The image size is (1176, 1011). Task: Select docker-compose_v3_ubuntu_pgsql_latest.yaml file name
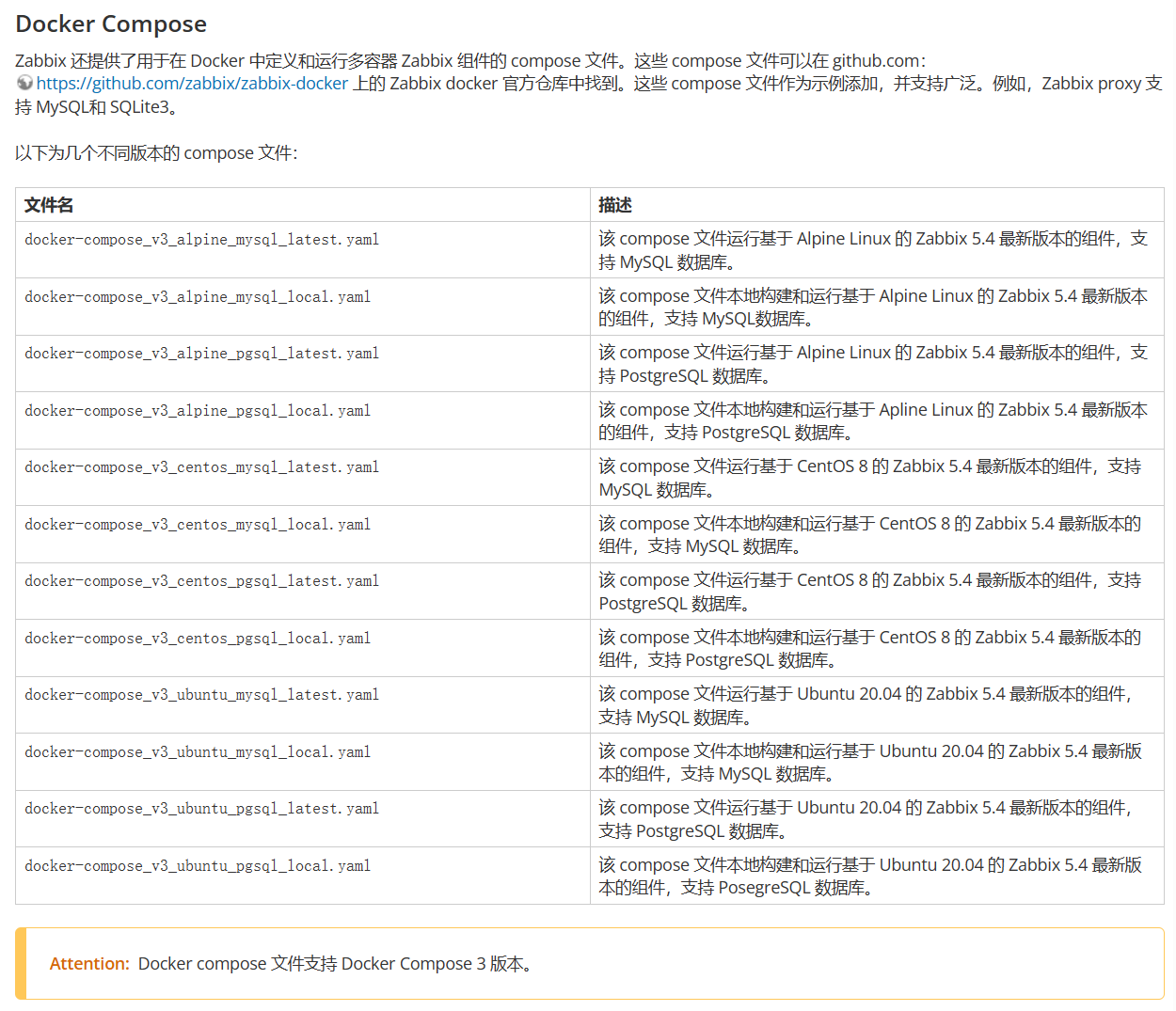(201, 809)
